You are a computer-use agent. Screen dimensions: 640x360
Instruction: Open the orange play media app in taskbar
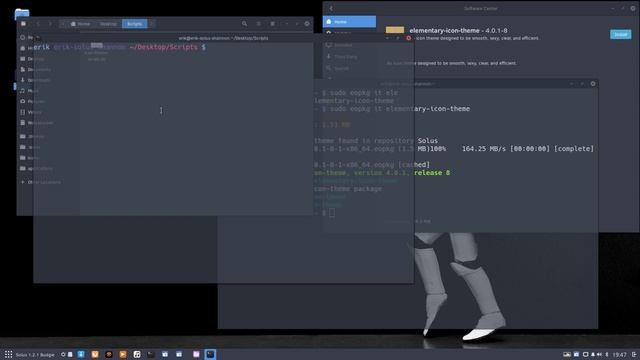(x=123, y=354)
